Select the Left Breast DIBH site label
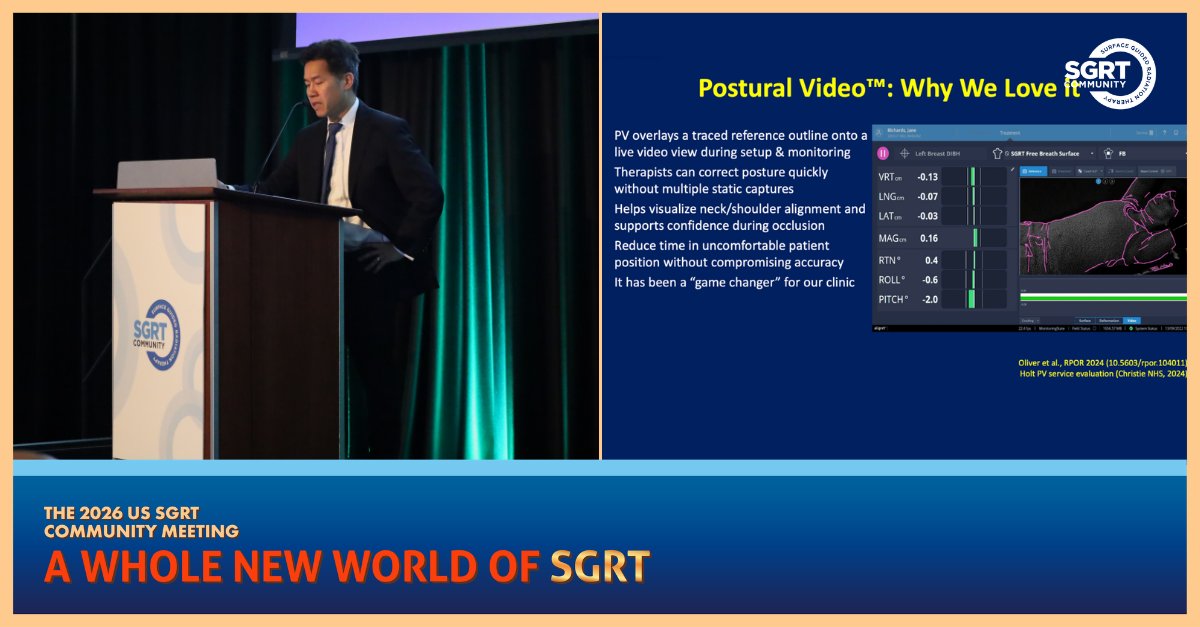This screenshot has height=627, width=1200. 937,154
